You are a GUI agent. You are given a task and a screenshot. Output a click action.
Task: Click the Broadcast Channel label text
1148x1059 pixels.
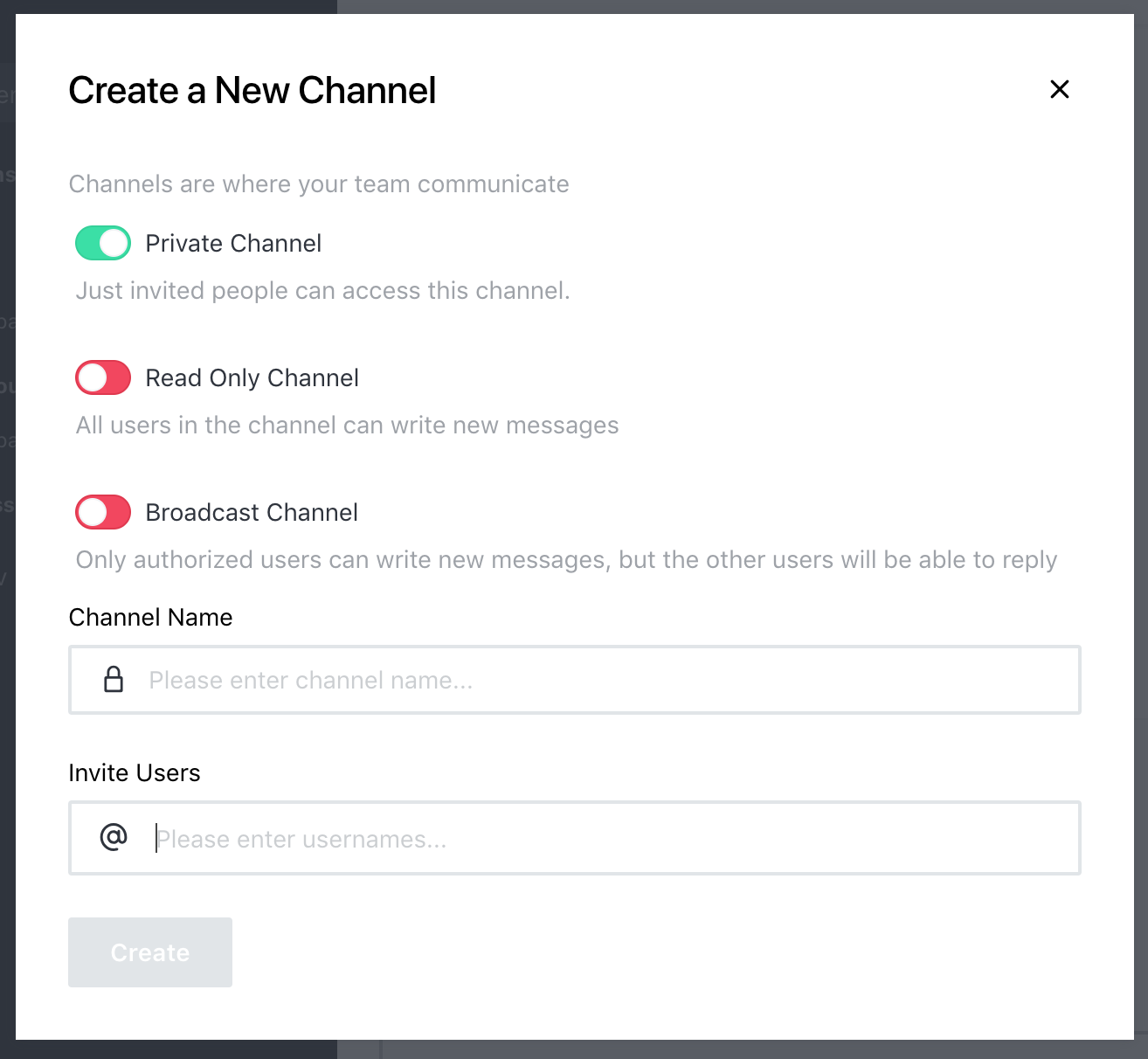251,512
